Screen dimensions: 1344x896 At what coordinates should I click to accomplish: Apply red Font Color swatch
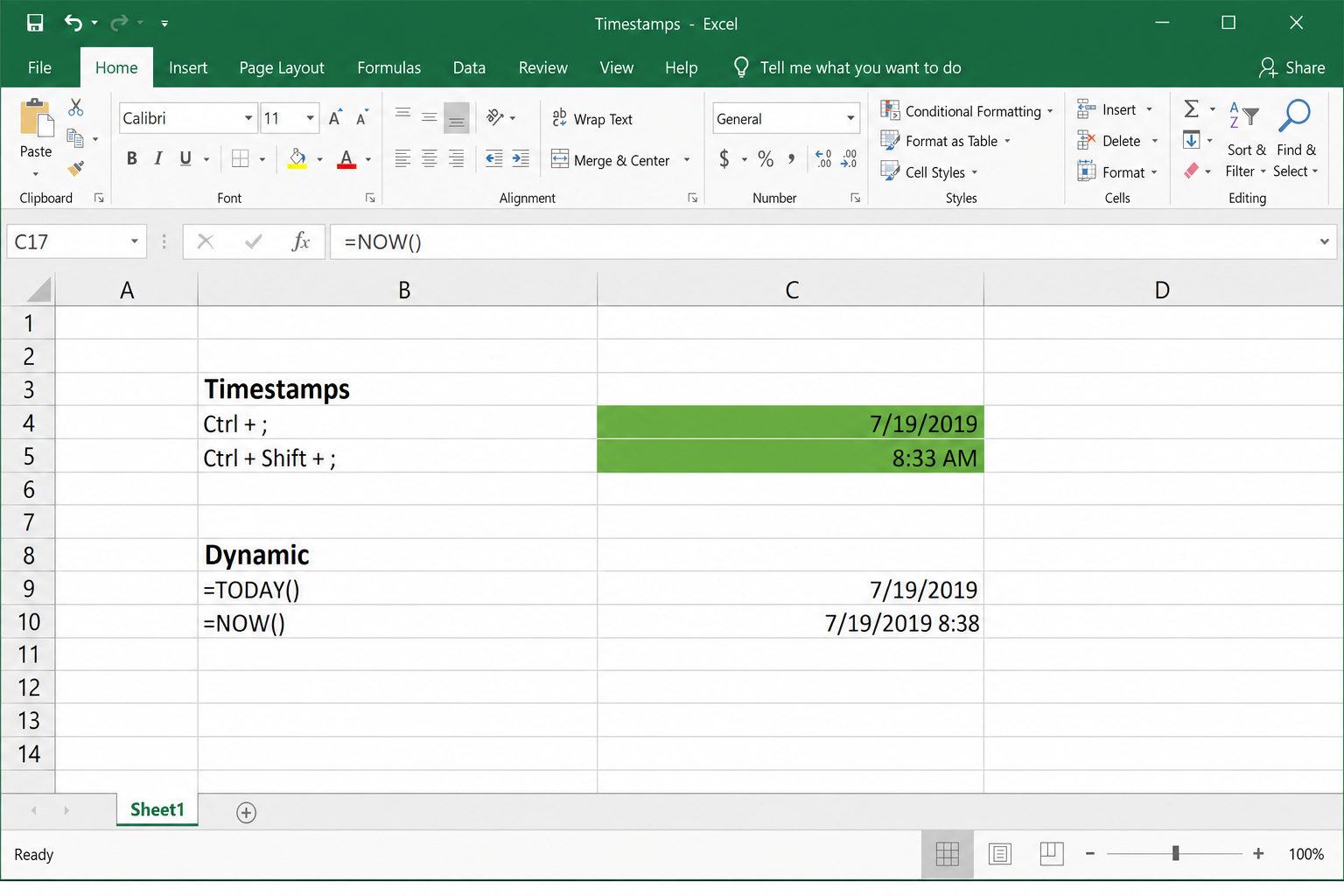tap(346, 158)
